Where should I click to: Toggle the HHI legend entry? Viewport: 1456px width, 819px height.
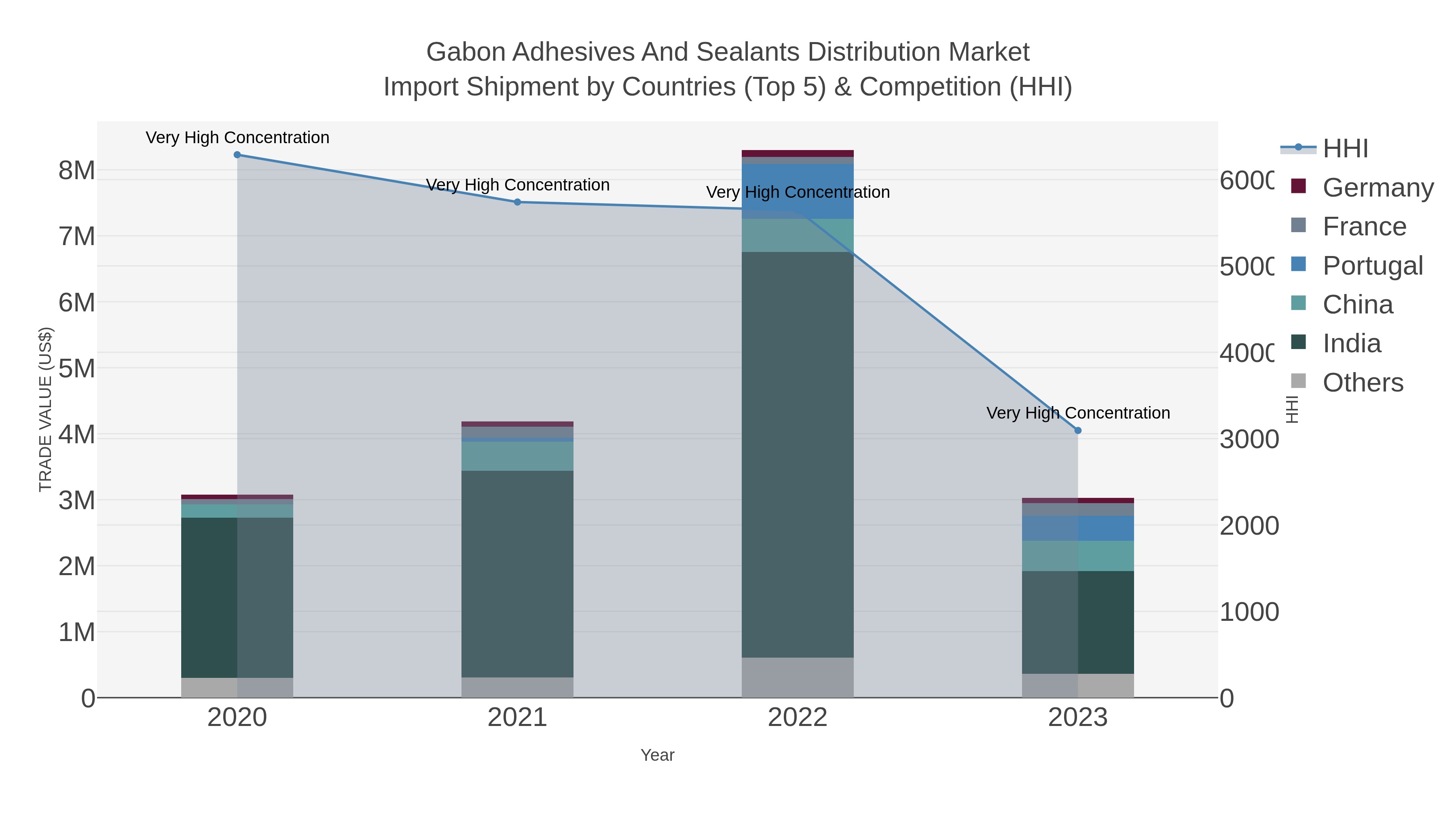[1324, 149]
